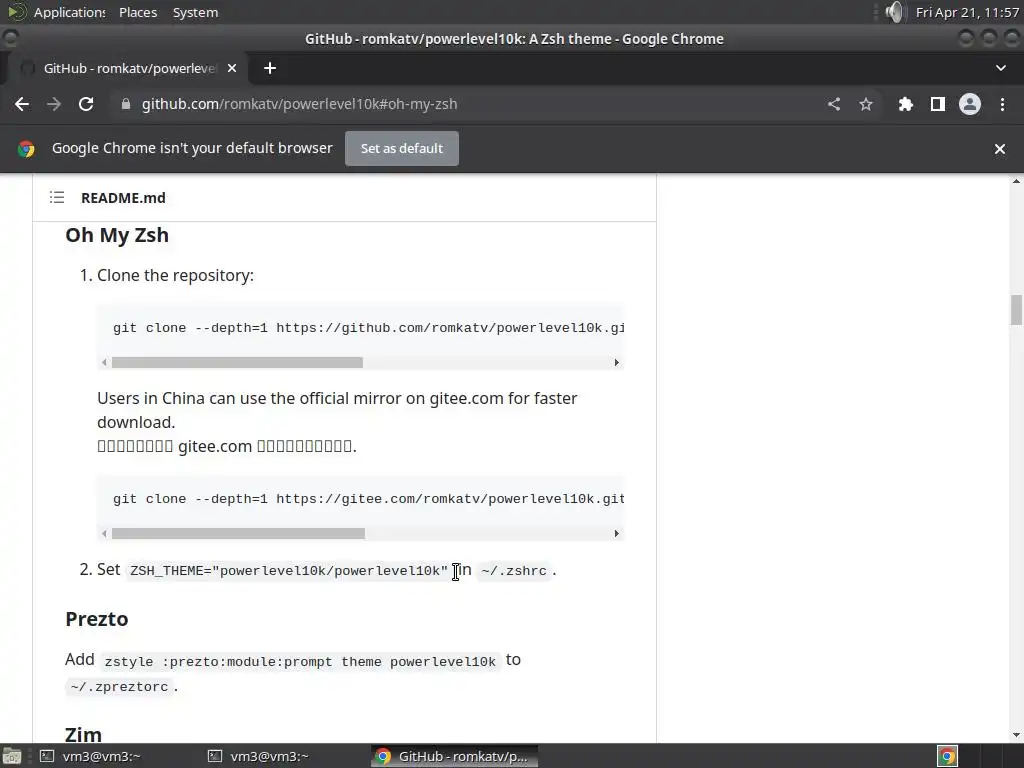Click the window menu icon in Chrome title bar
Screen dimensions: 1024x768
10,39
